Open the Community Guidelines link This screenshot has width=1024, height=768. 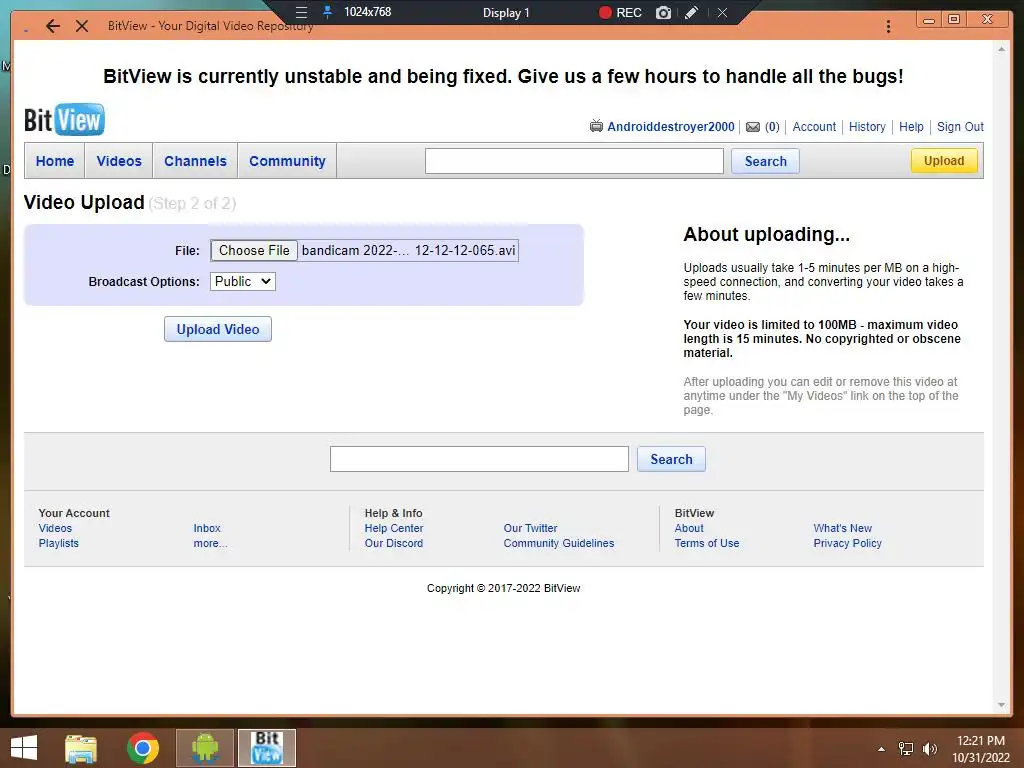[559, 543]
